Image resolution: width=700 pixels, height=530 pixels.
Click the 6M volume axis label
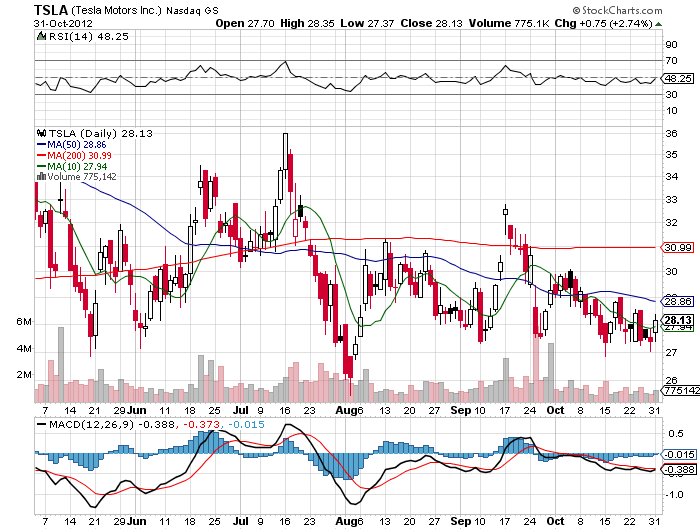coord(24,322)
